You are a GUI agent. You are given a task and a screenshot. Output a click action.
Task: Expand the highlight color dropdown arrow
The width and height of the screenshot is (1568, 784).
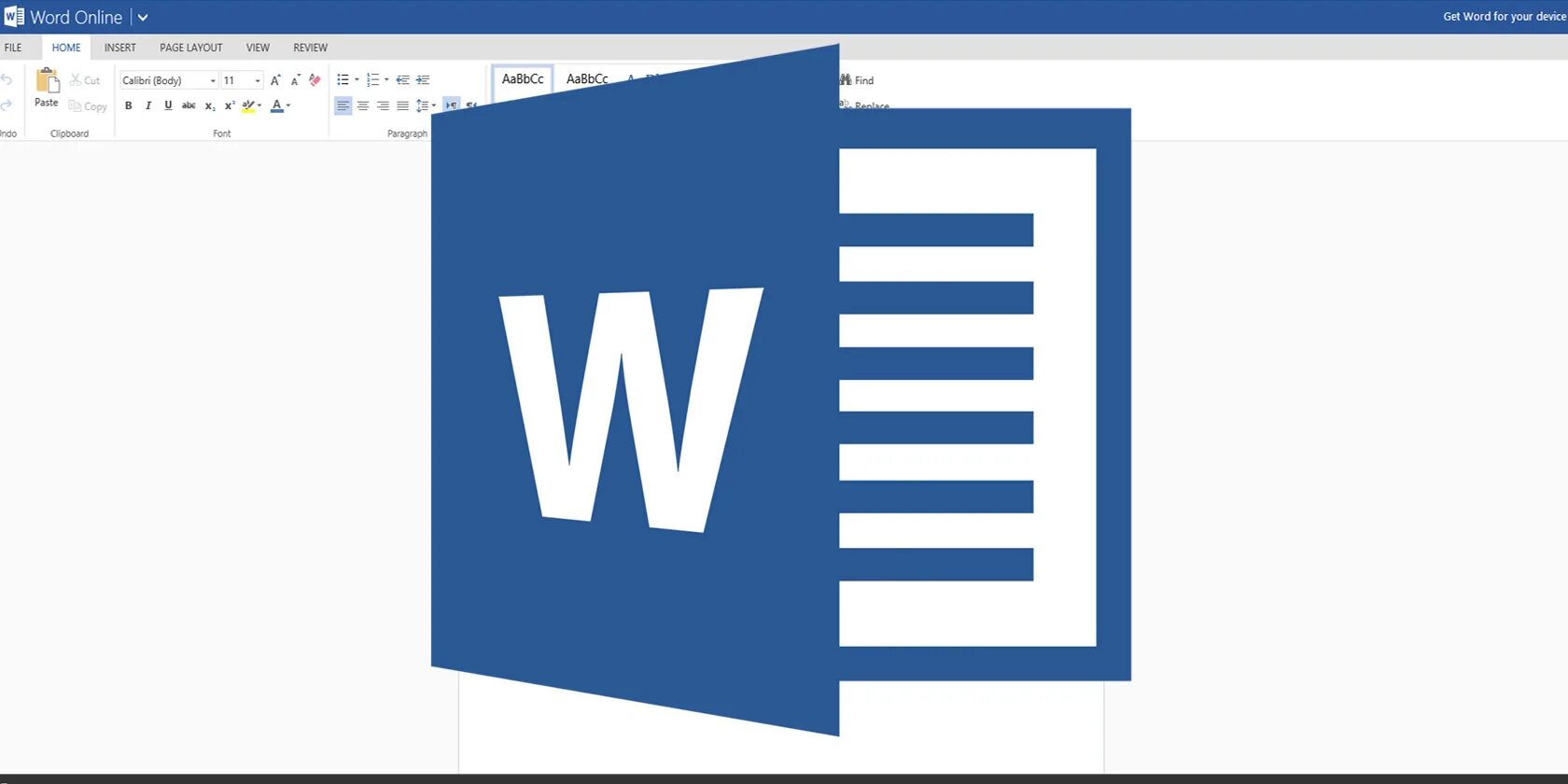point(259,106)
